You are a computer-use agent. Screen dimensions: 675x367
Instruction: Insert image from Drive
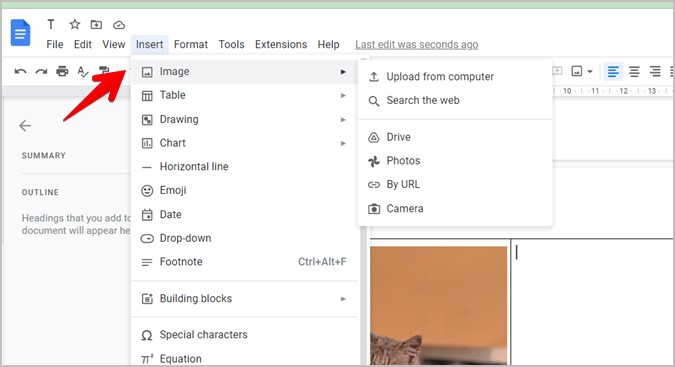(455, 137)
